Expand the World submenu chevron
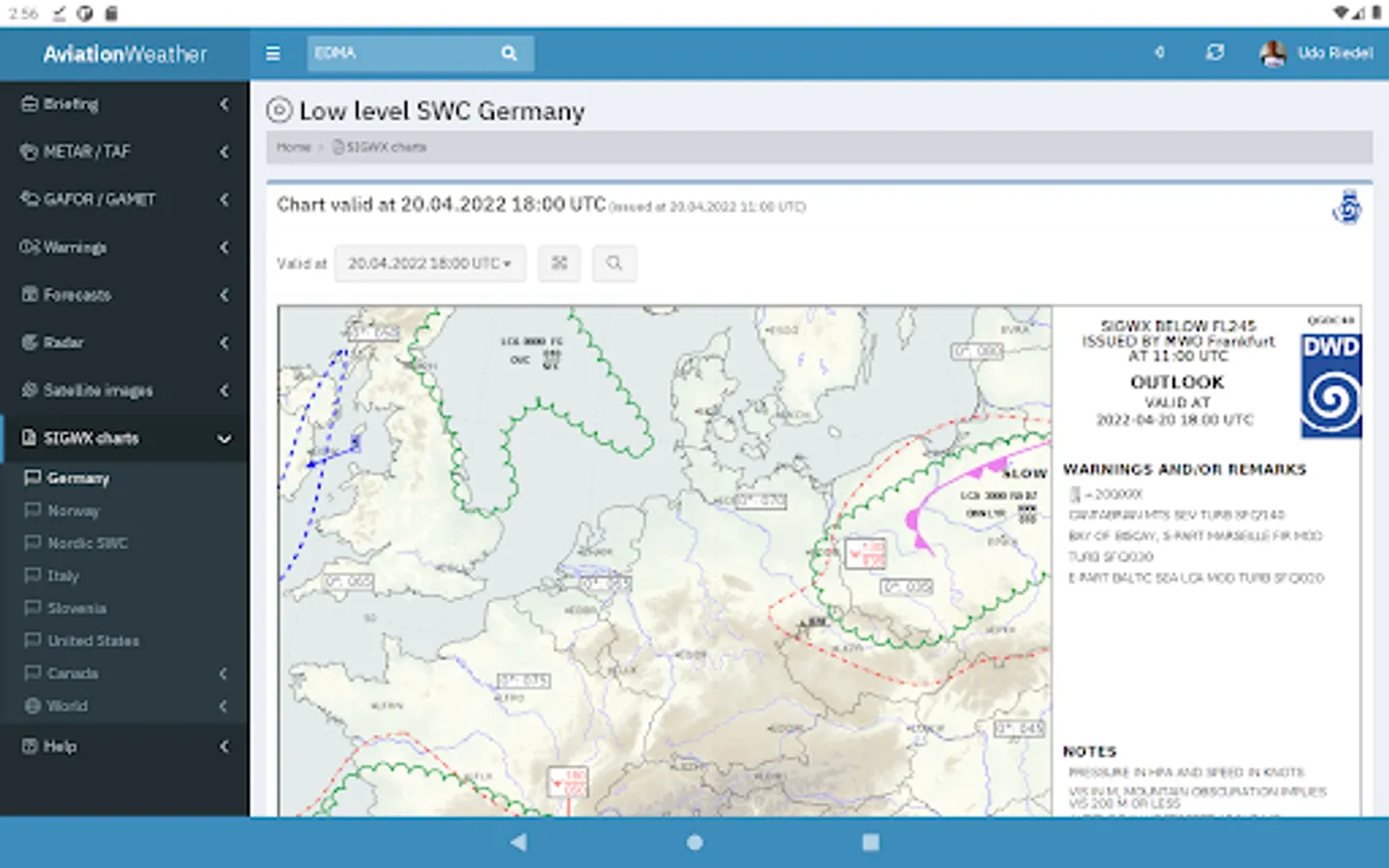Image resolution: width=1389 pixels, height=868 pixels. 224,706
